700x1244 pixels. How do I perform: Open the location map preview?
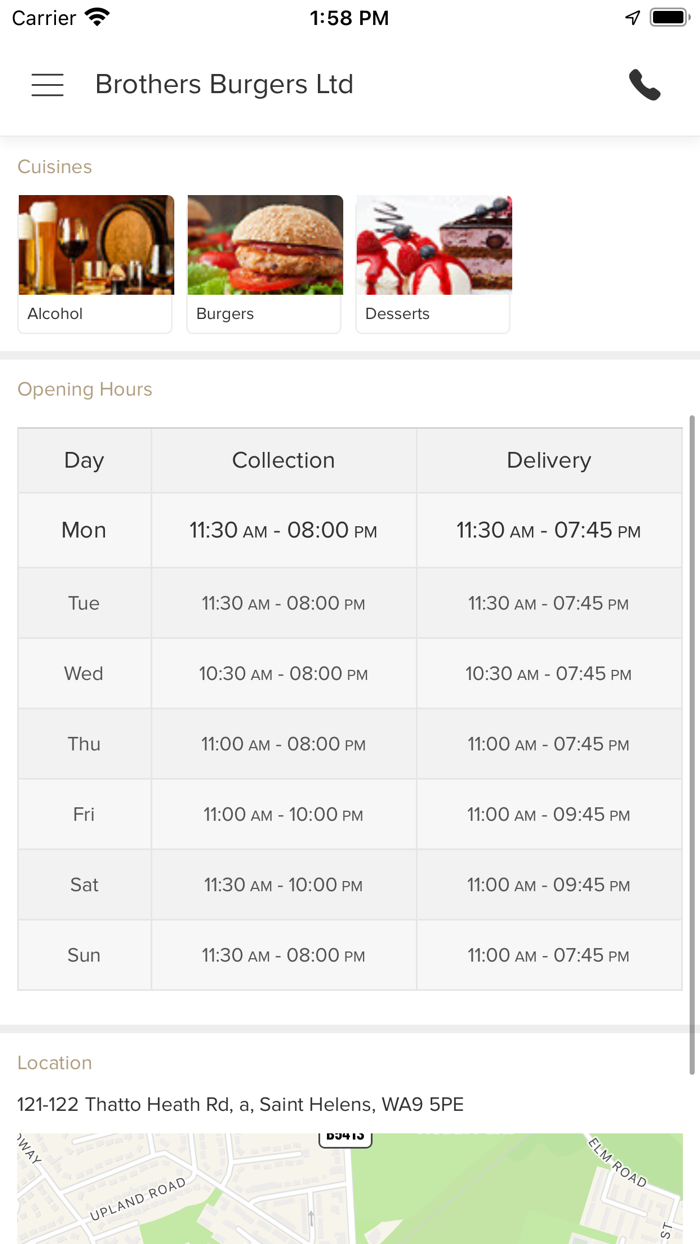click(350, 1188)
